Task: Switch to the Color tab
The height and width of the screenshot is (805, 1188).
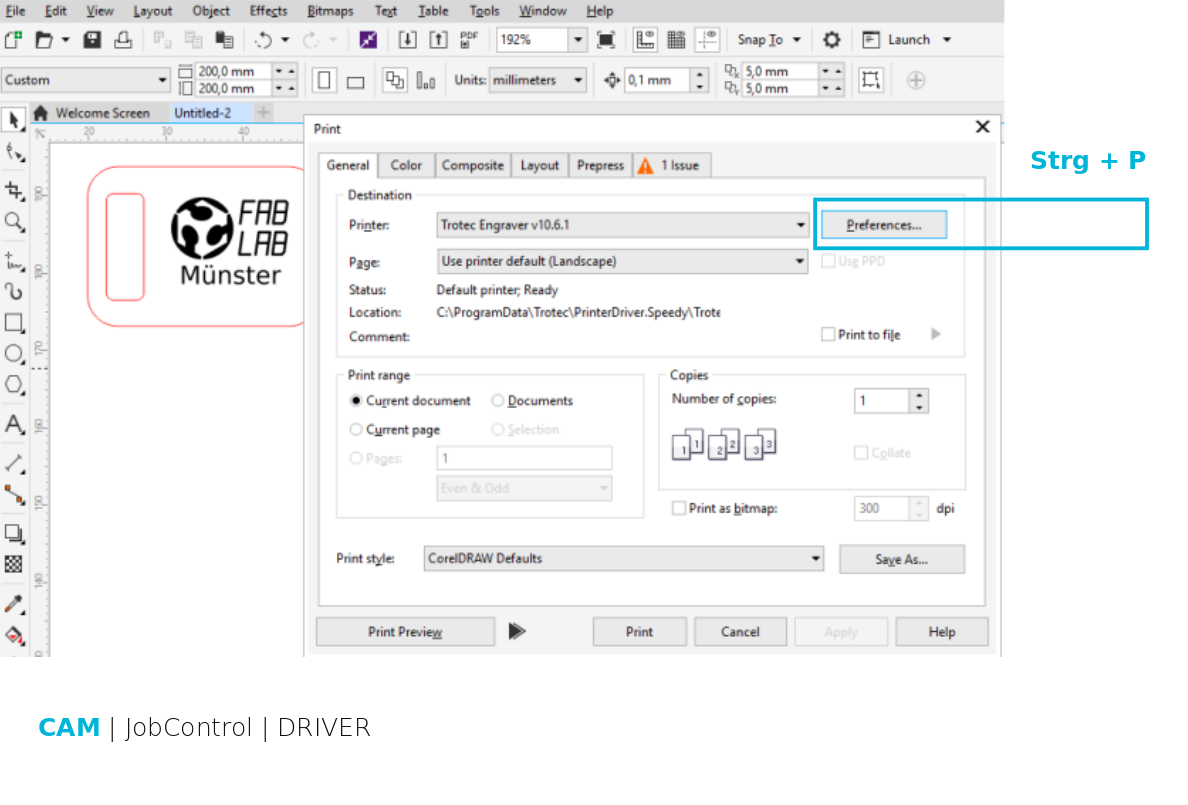Action: pyautogui.click(x=406, y=165)
